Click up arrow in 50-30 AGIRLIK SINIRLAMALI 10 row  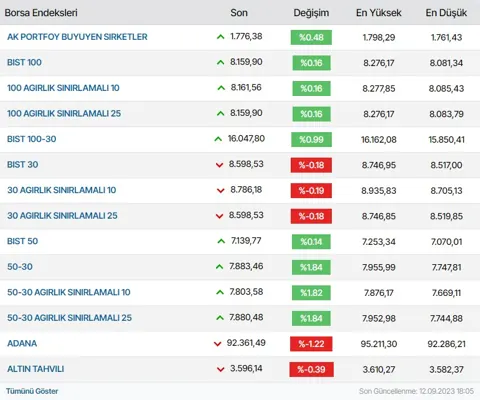(x=220, y=292)
